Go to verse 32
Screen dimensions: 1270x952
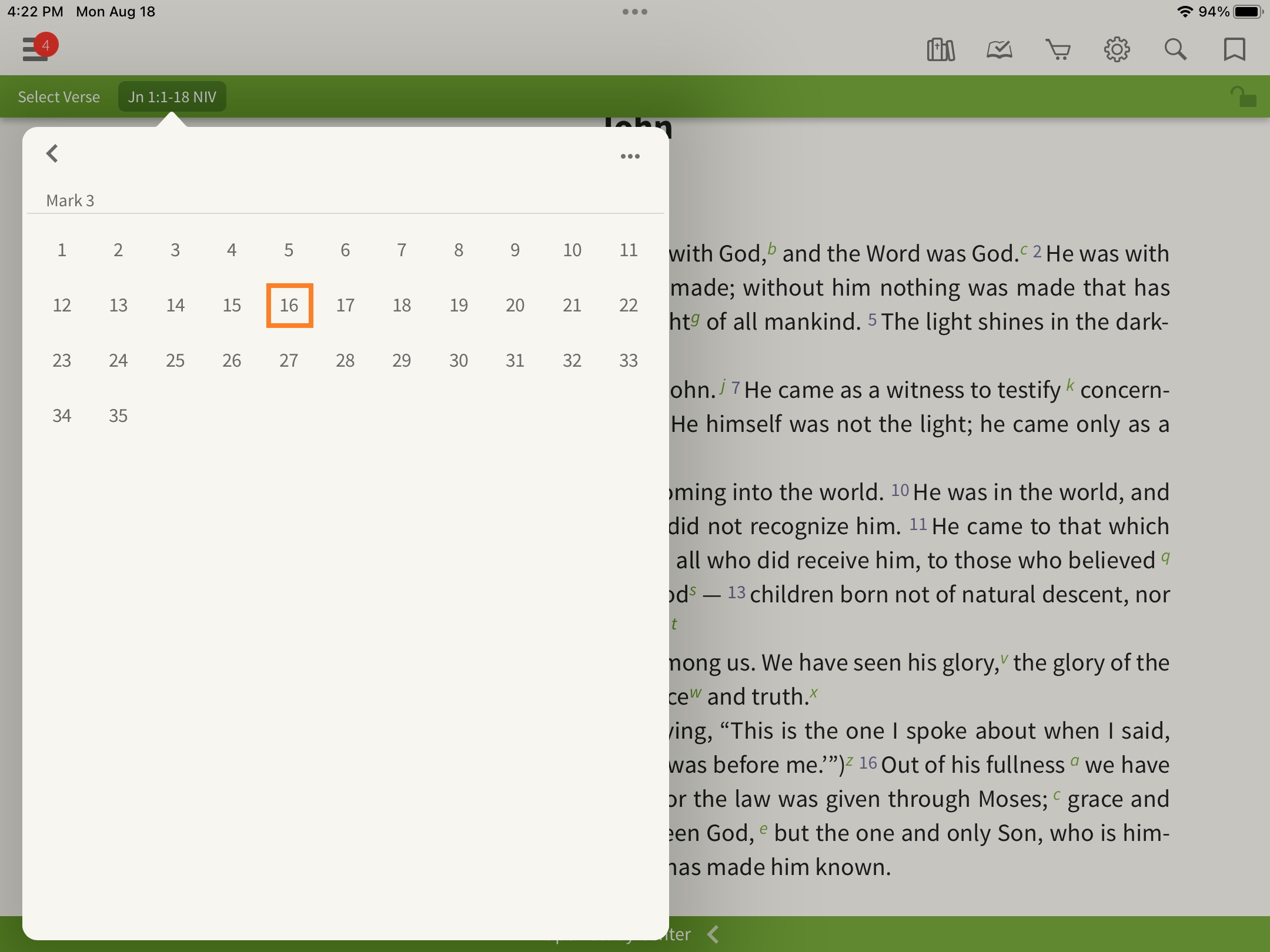coord(572,361)
